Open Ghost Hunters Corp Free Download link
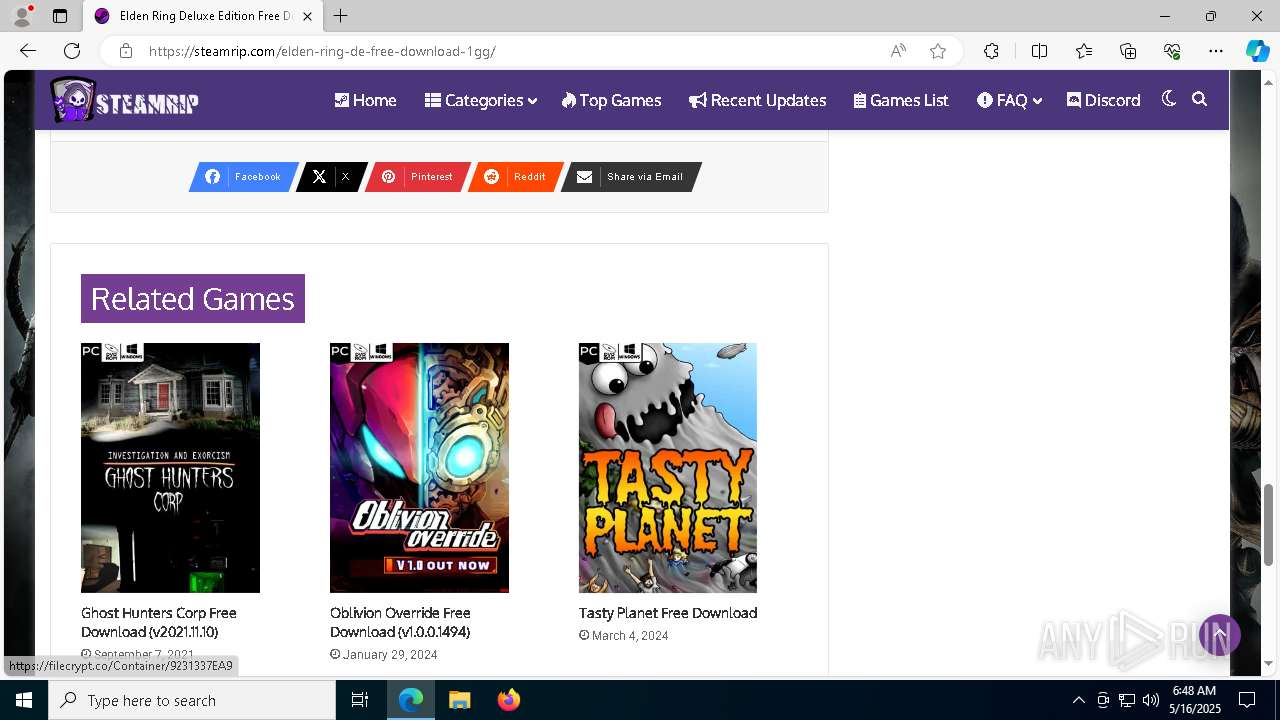Viewport: 1280px width, 720px height. [x=159, y=622]
